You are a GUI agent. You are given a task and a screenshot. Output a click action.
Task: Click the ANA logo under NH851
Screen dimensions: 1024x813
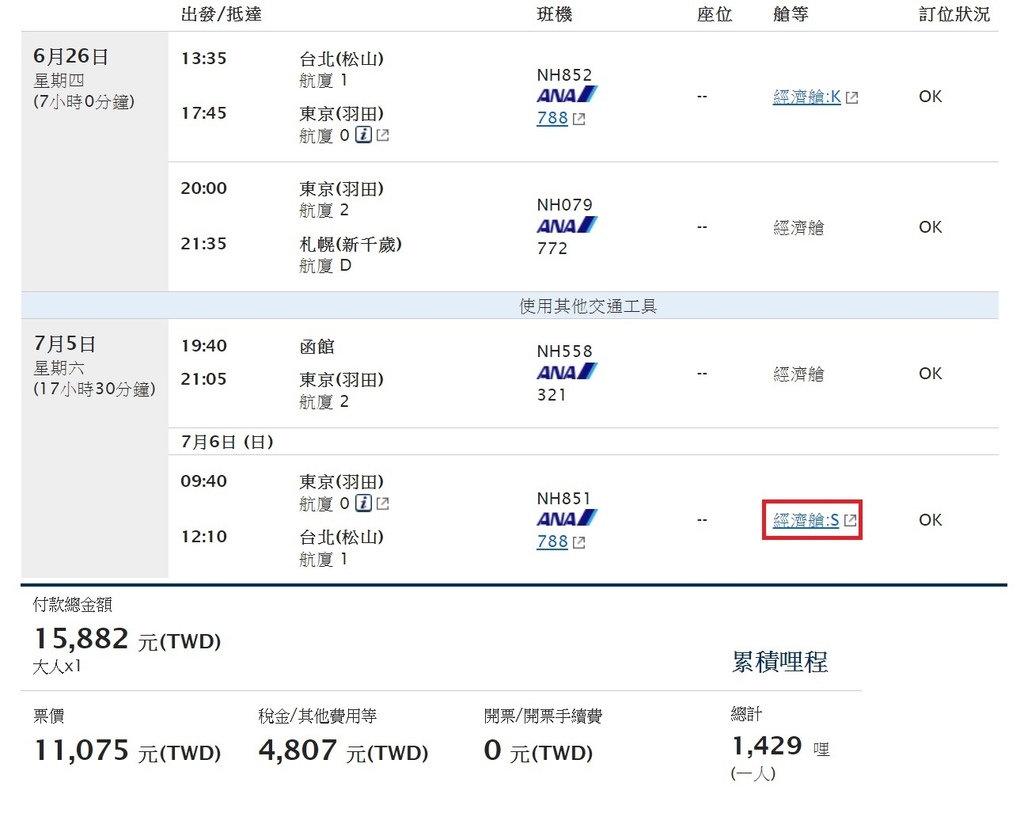point(567,519)
